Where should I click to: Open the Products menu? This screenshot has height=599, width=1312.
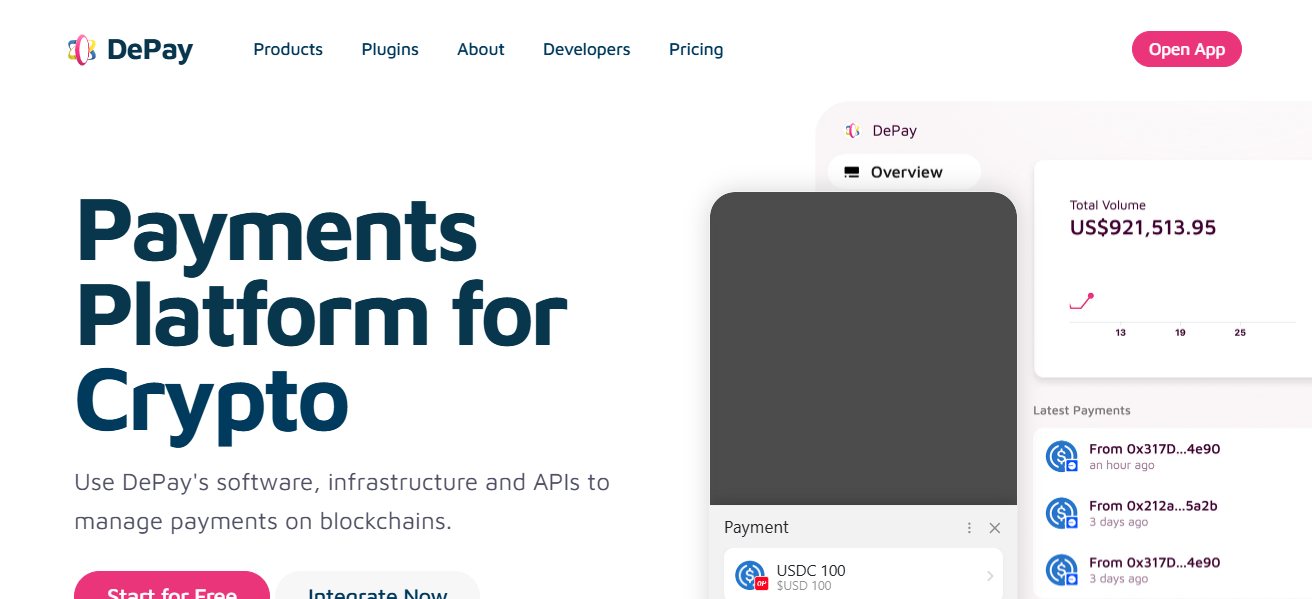pos(288,49)
